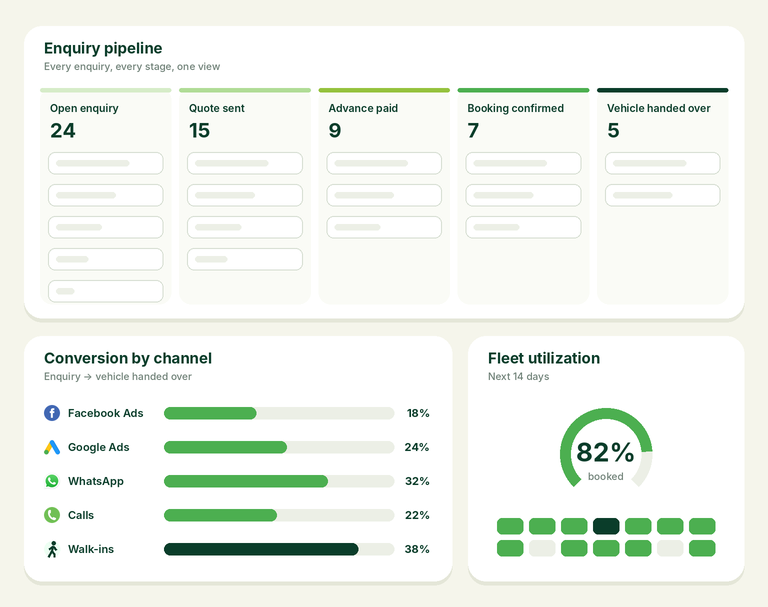The height and width of the screenshot is (607, 768).
Task: Click the Google Ads icon
Action: (x=52, y=447)
